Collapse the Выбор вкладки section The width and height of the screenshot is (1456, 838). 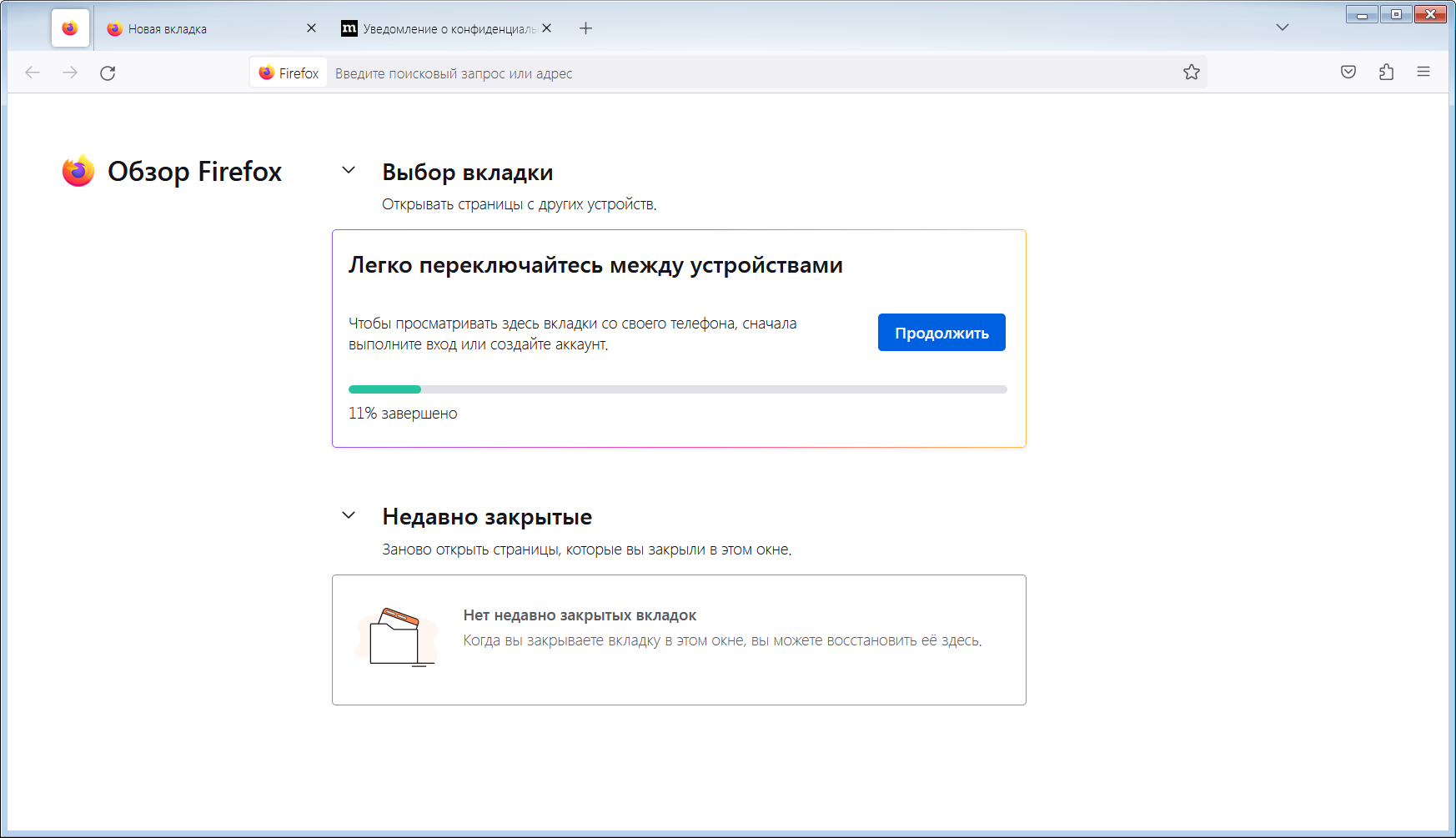pyautogui.click(x=349, y=171)
